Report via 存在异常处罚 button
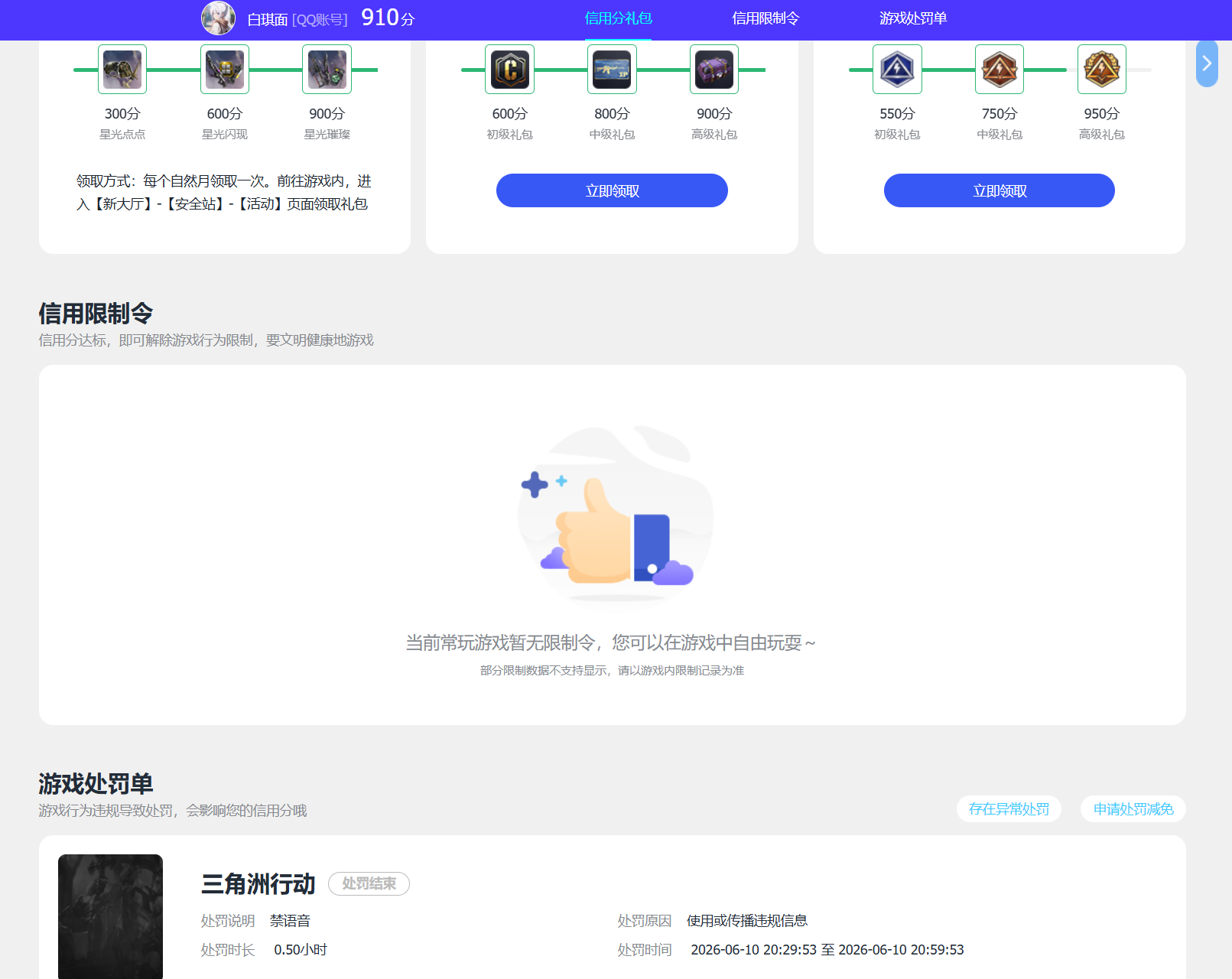 click(x=1009, y=809)
